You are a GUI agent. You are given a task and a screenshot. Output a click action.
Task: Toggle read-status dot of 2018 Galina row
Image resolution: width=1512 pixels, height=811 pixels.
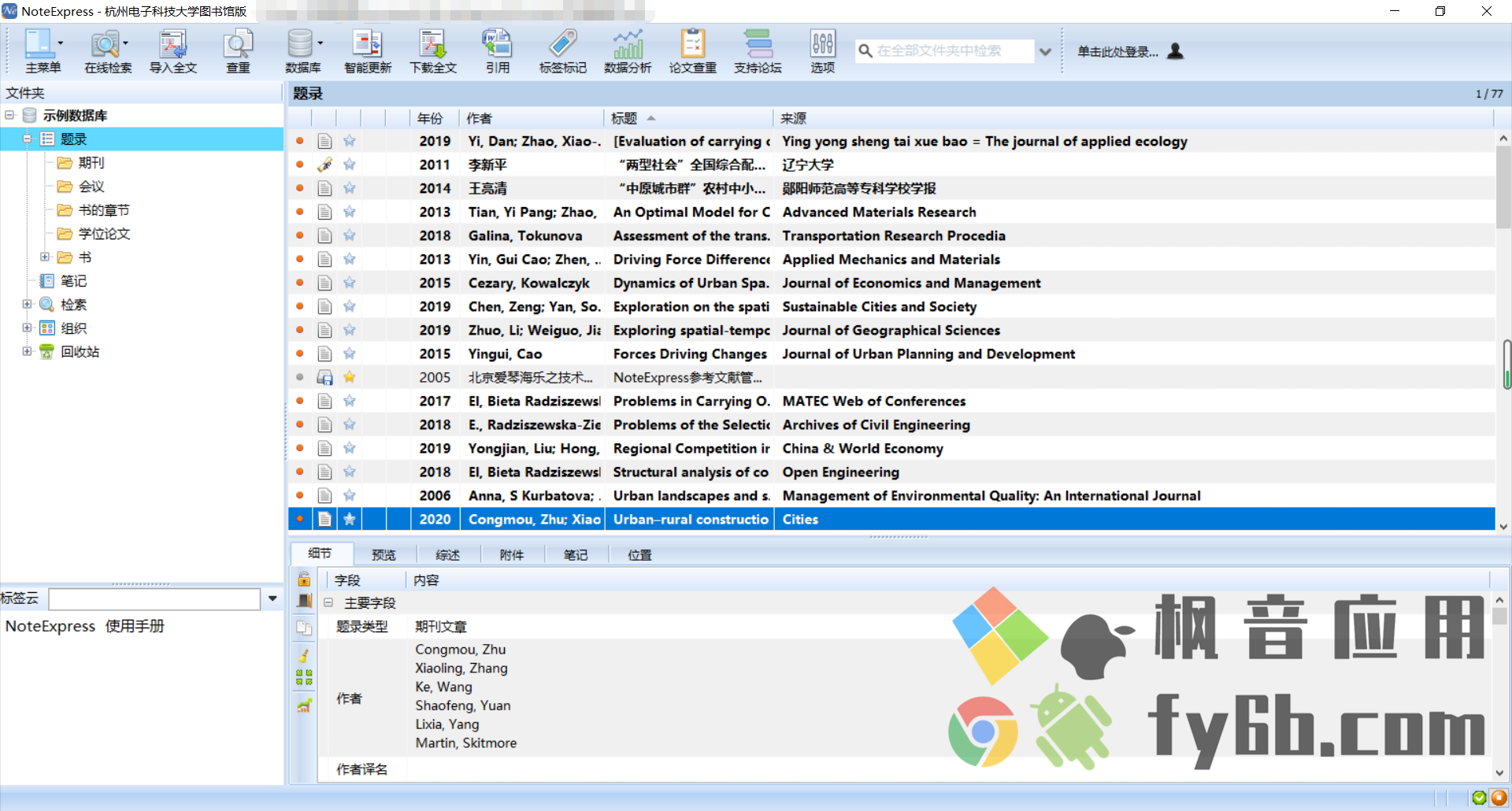coord(300,235)
